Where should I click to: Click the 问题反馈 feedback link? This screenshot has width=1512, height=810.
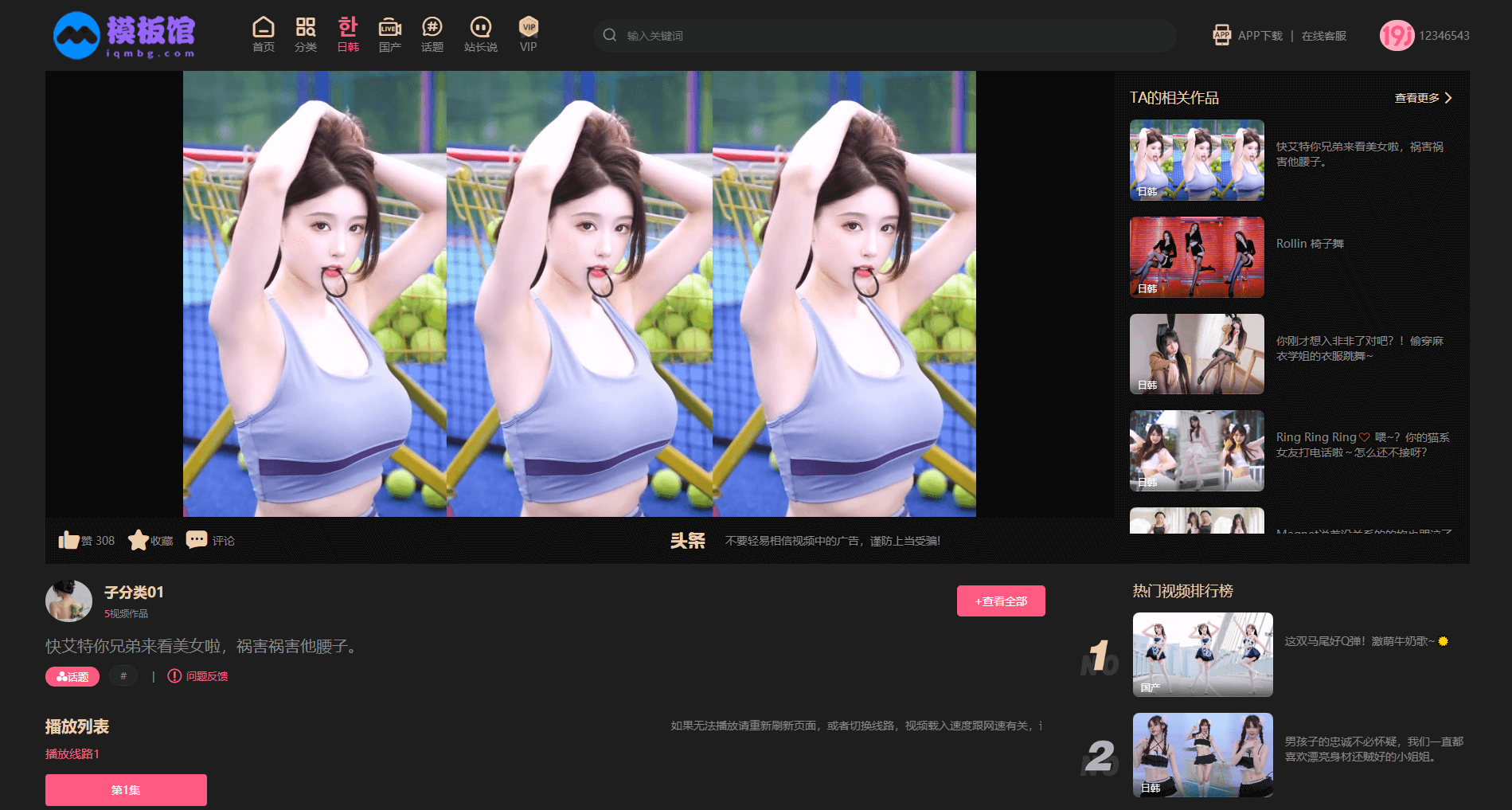coord(206,676)
